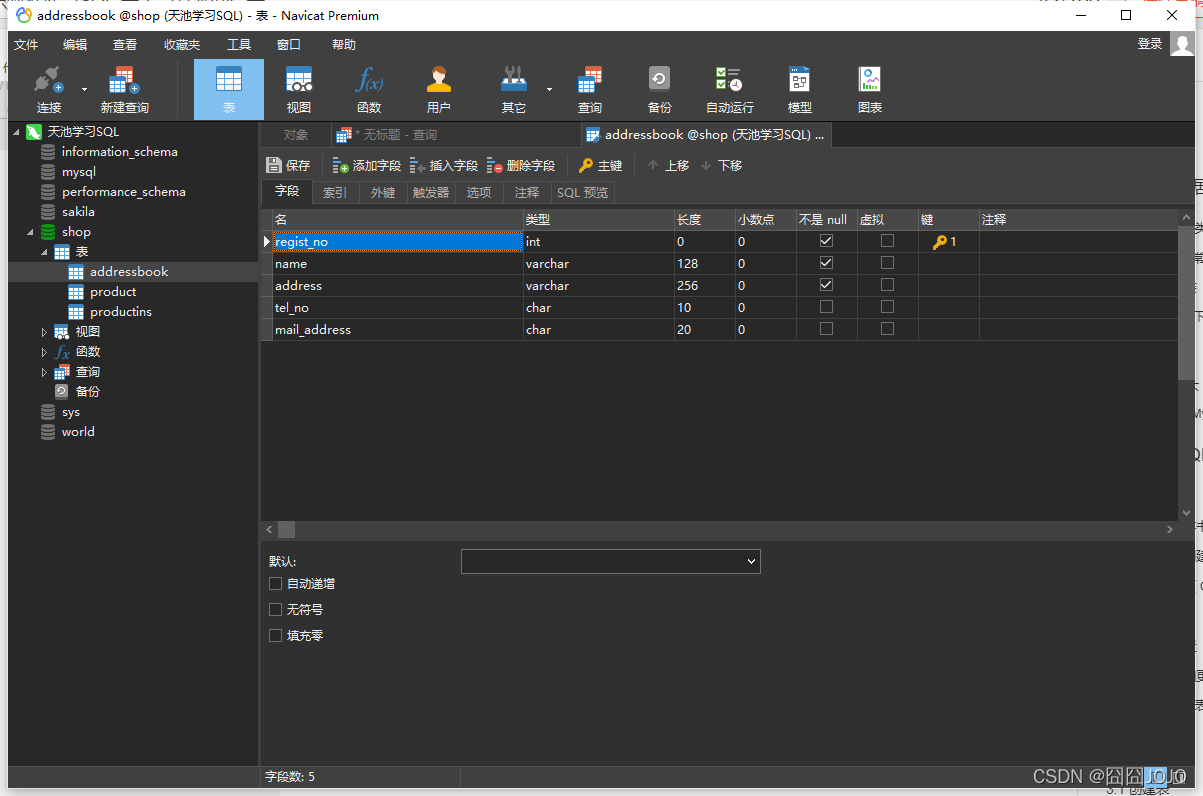Open the 模型 model toolbar icon
This screenshot has height=796, width=1203.
coord(799,90)
